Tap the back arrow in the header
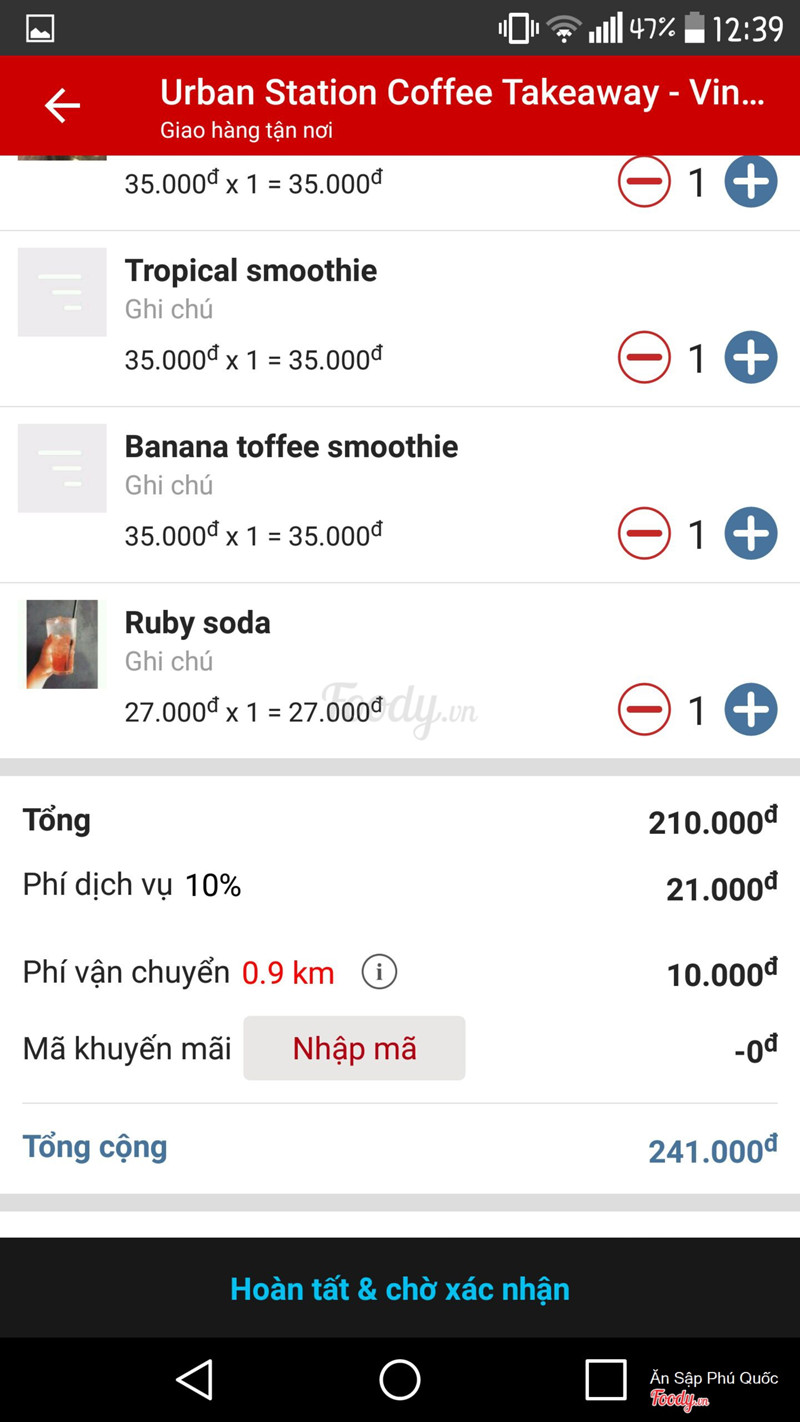The height and width of the screenshot is (1422, 800). 62,106
